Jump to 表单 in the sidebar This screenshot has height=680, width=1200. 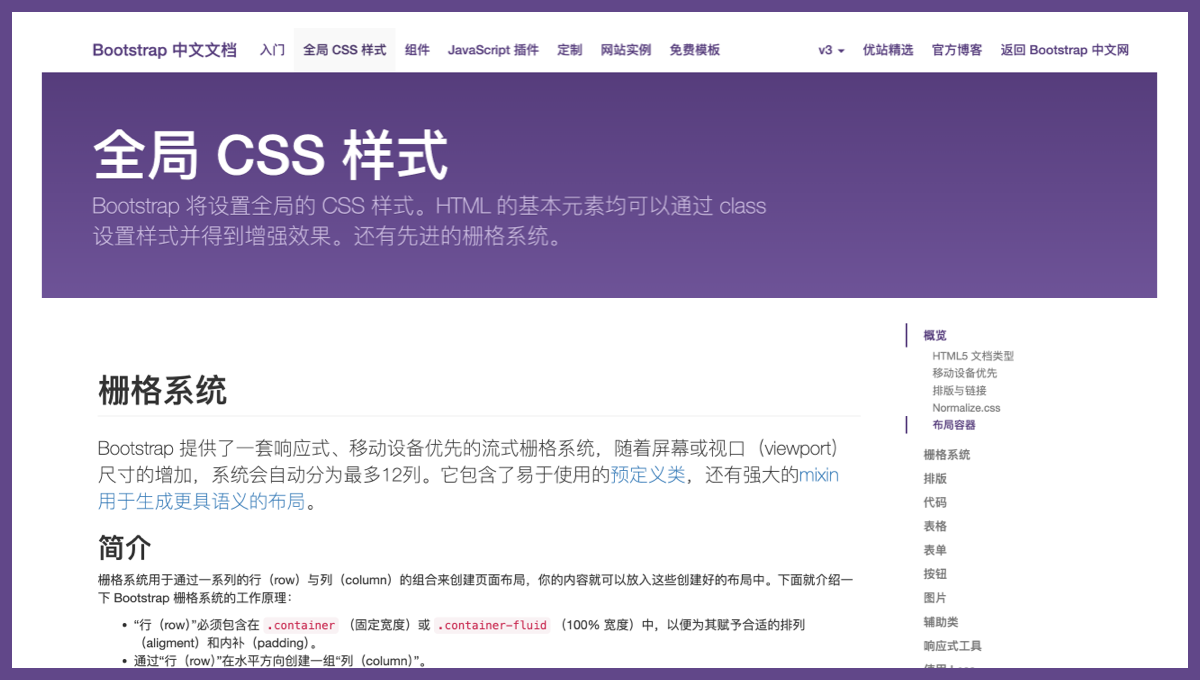[x=935, y=551]
